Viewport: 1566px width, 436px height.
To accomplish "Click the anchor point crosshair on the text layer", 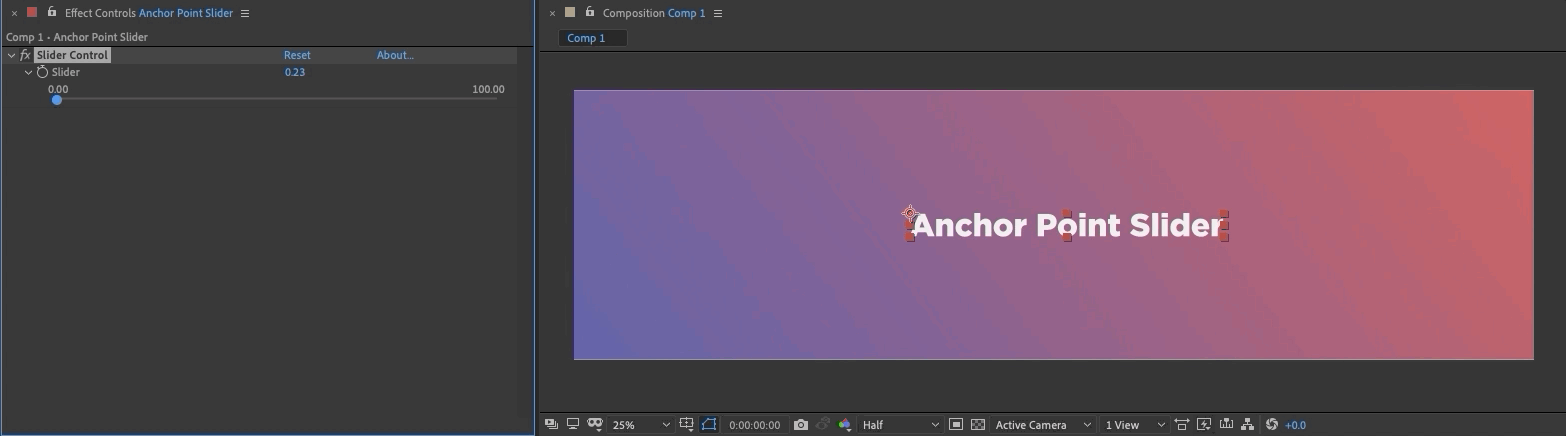I will pyautogui.click(x=910, y=212).
